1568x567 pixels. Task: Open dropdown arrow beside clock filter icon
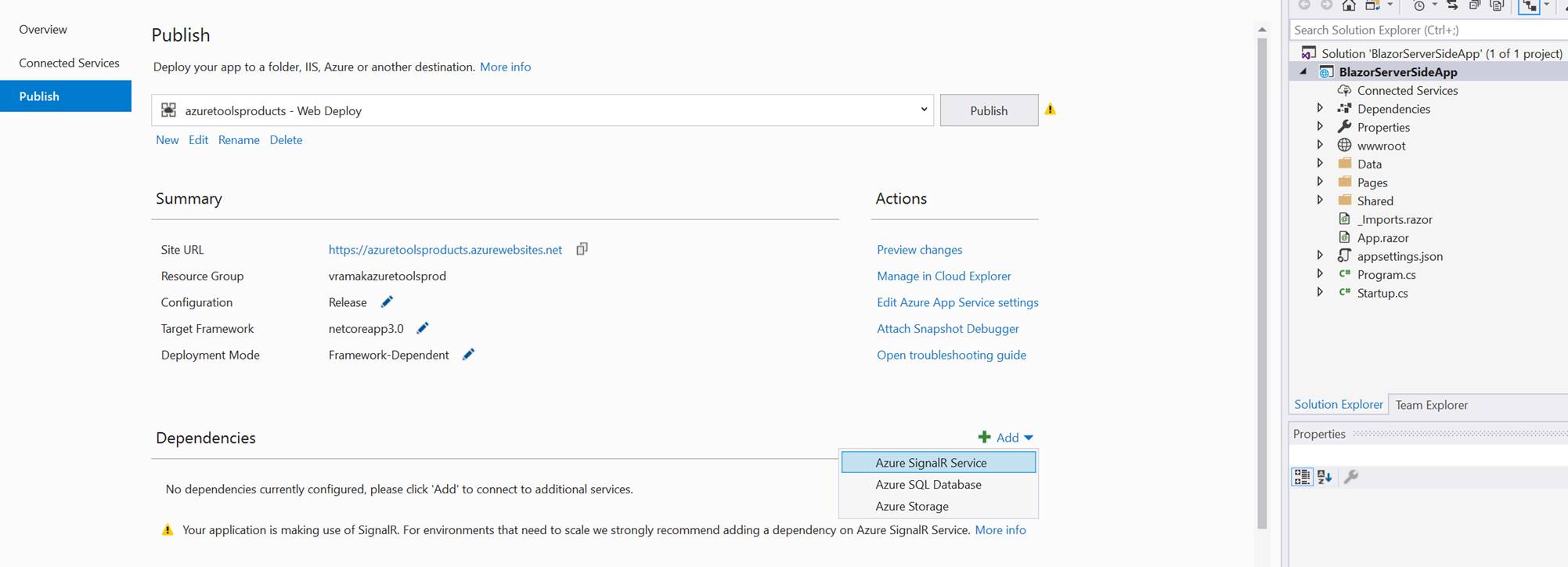coord(1435,5)
